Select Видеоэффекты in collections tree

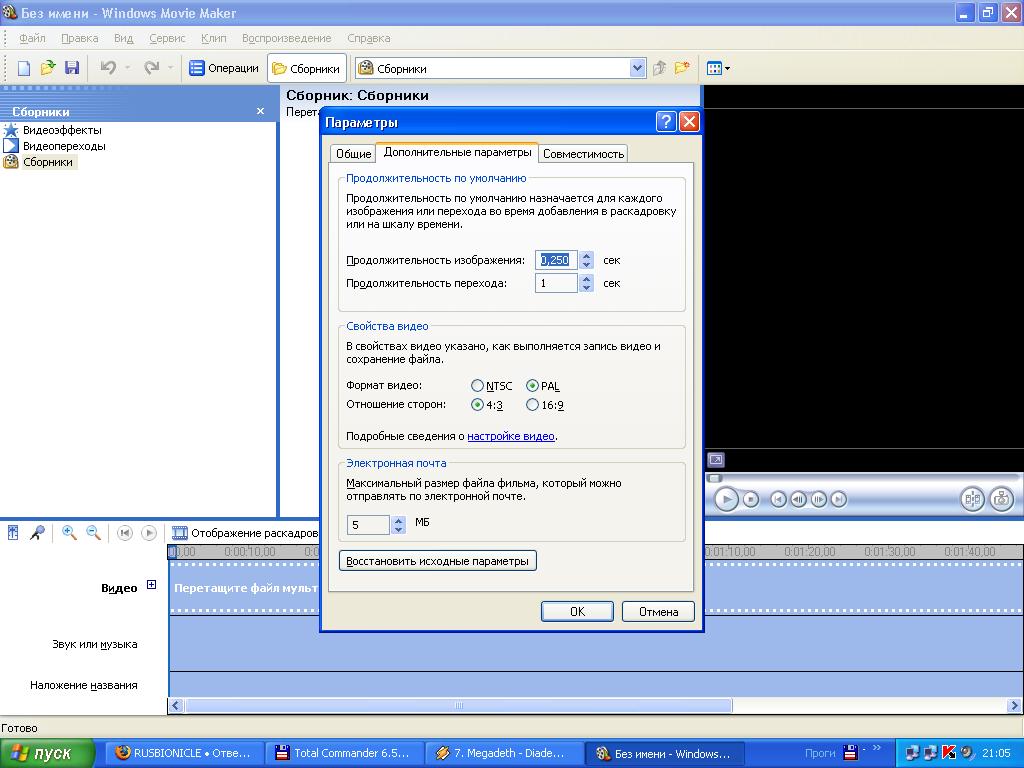[62, 130]
